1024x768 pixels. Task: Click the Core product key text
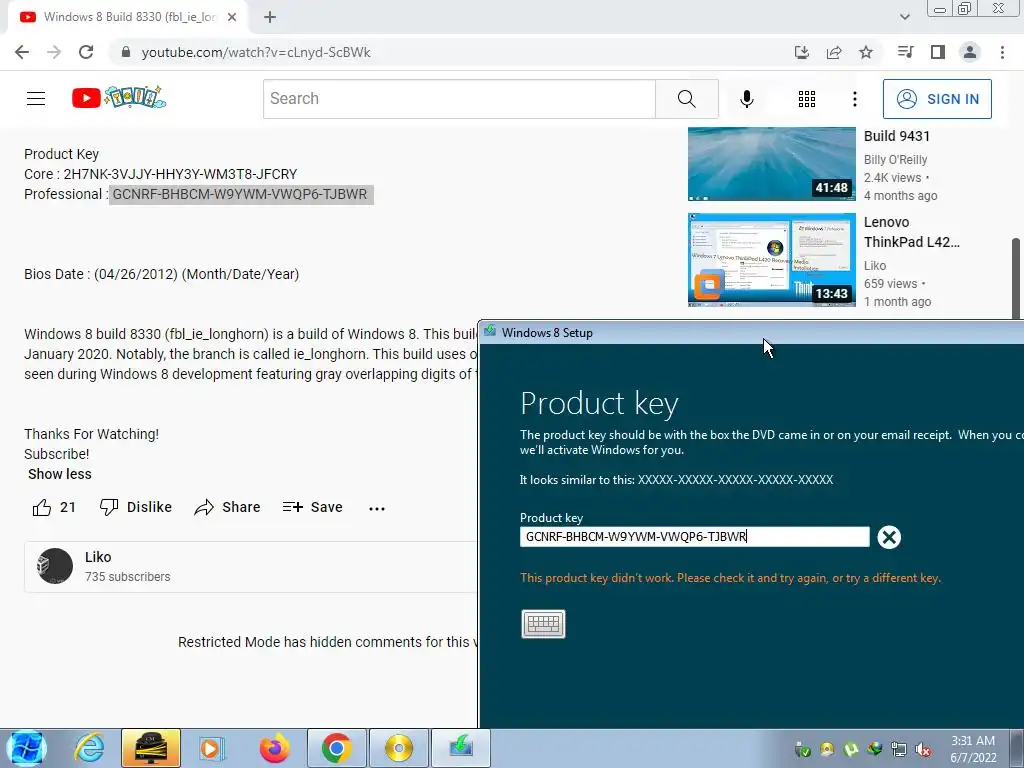180,174
